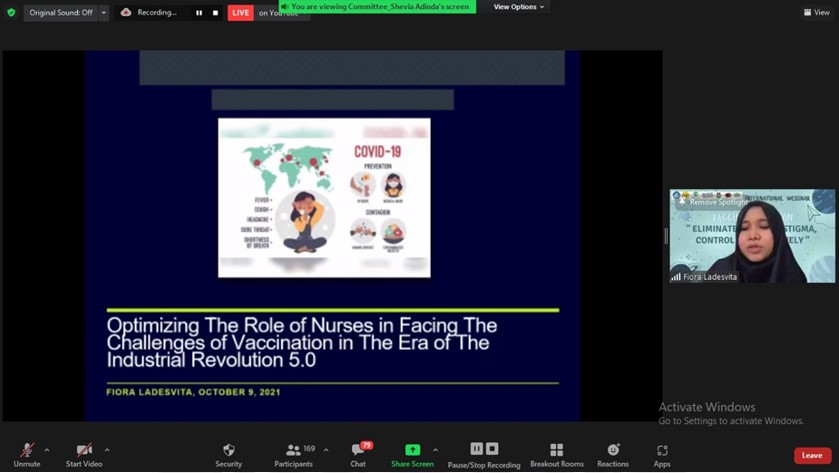Open the View layout menu
Screen dimensions: 839x473
click(x=816, y=12)
